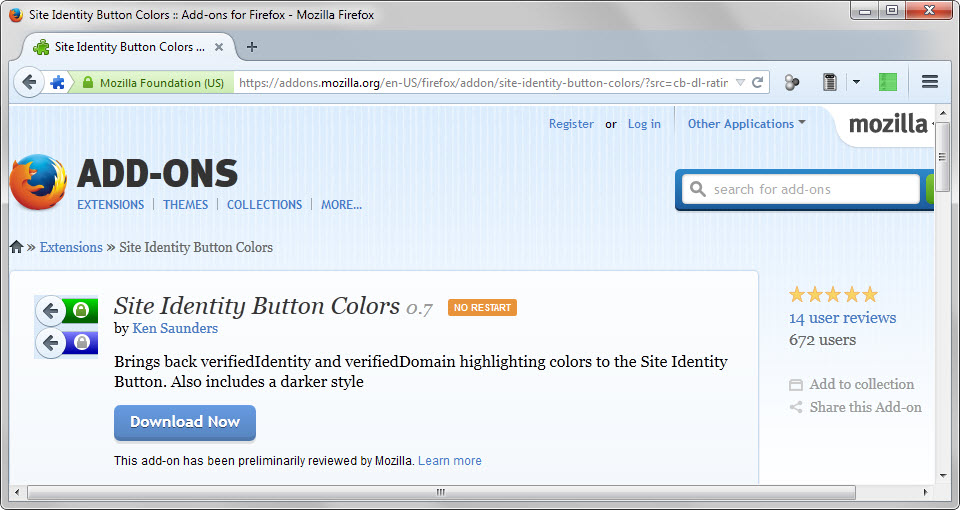The image size is (960, 510).
Task: Click the add-on title Site Identity Button Colors
Action: pos(257,306)
